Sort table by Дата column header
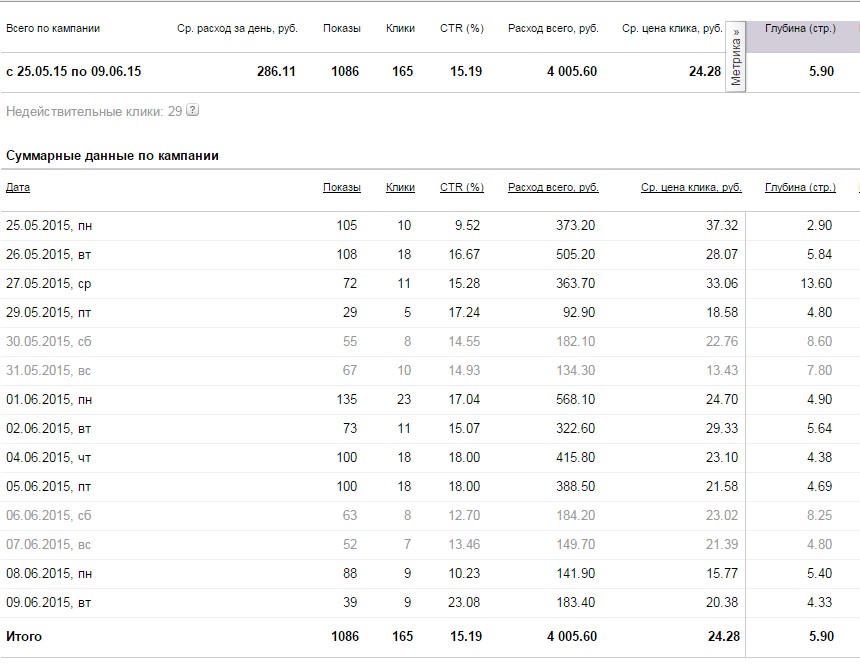This screenshot has width=860, height=667. tap(18, 187)
